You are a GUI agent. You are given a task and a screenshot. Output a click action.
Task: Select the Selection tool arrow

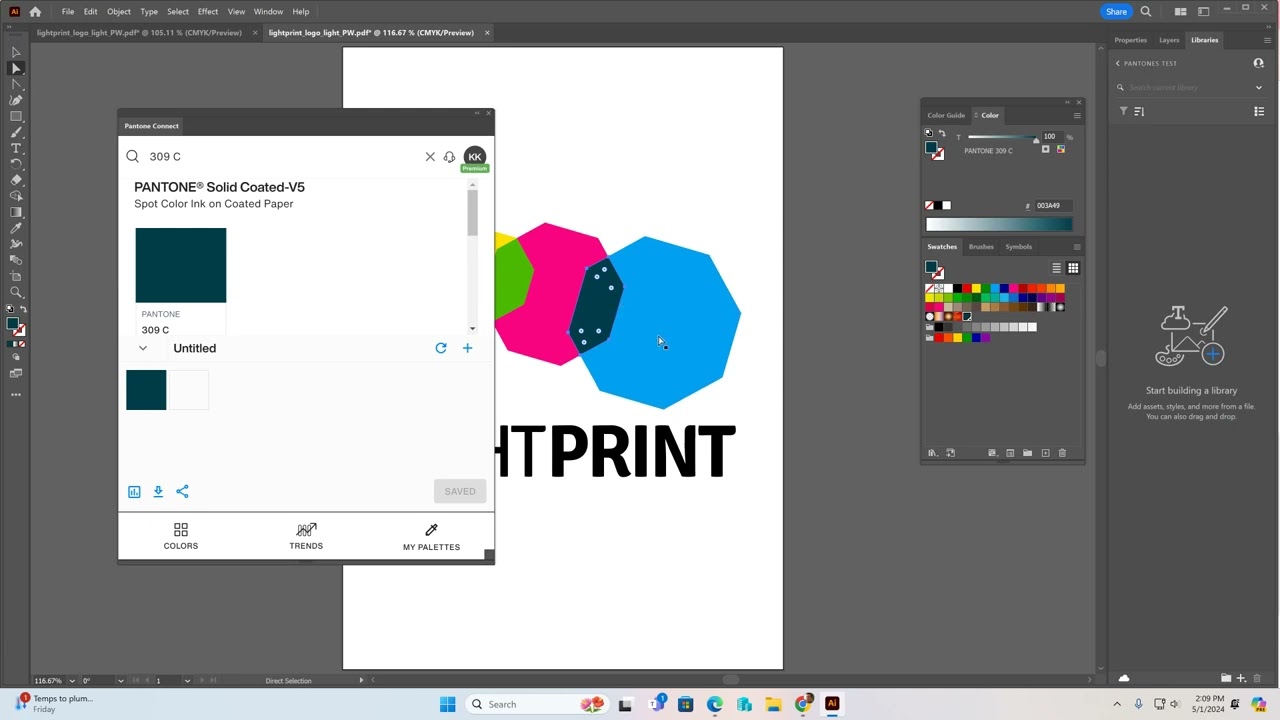16,52
